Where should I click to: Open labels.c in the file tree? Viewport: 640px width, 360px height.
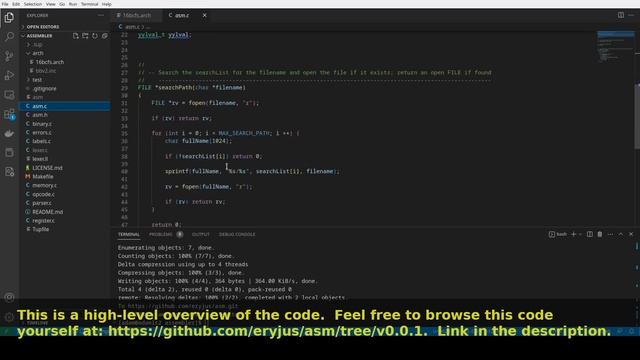(x=42, y=141)
